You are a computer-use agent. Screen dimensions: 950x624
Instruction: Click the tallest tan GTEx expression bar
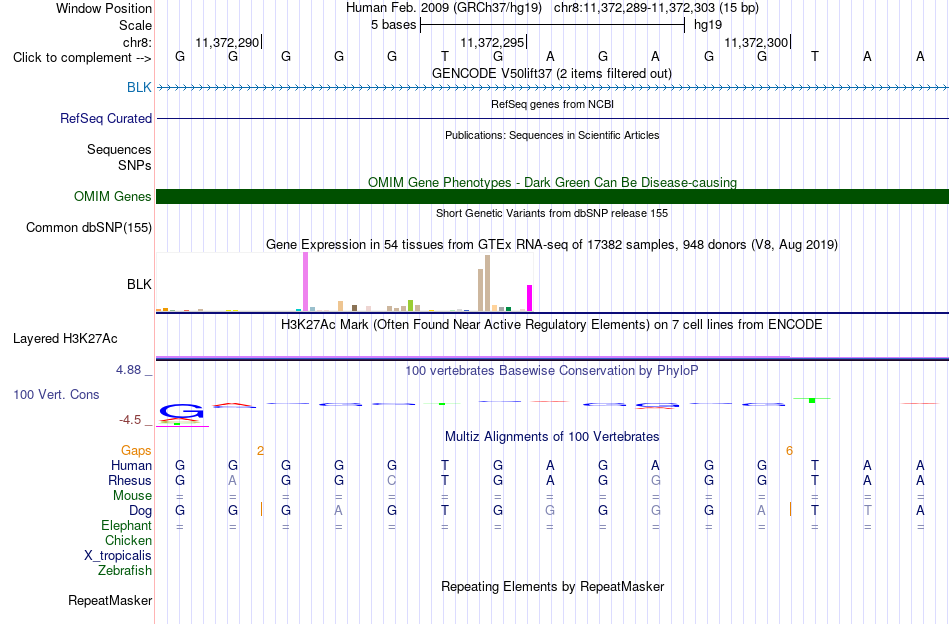(488, 283)
